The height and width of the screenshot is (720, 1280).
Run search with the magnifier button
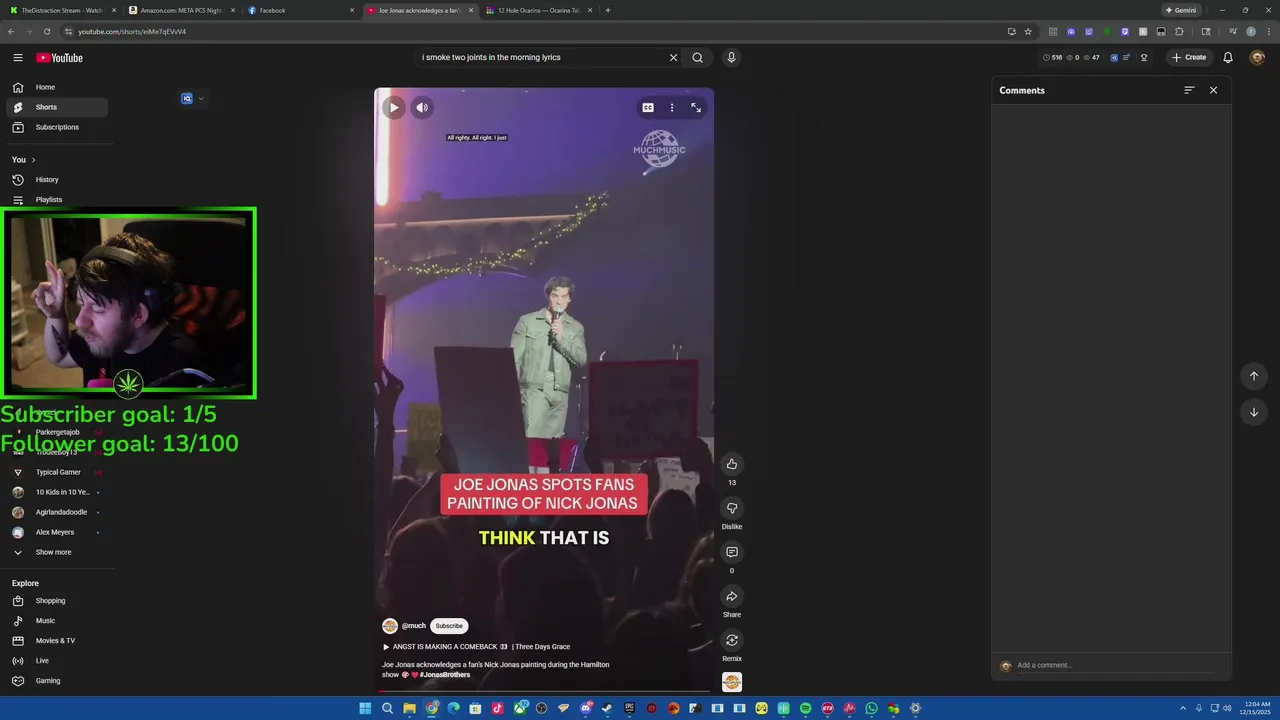tap(697, 58)
